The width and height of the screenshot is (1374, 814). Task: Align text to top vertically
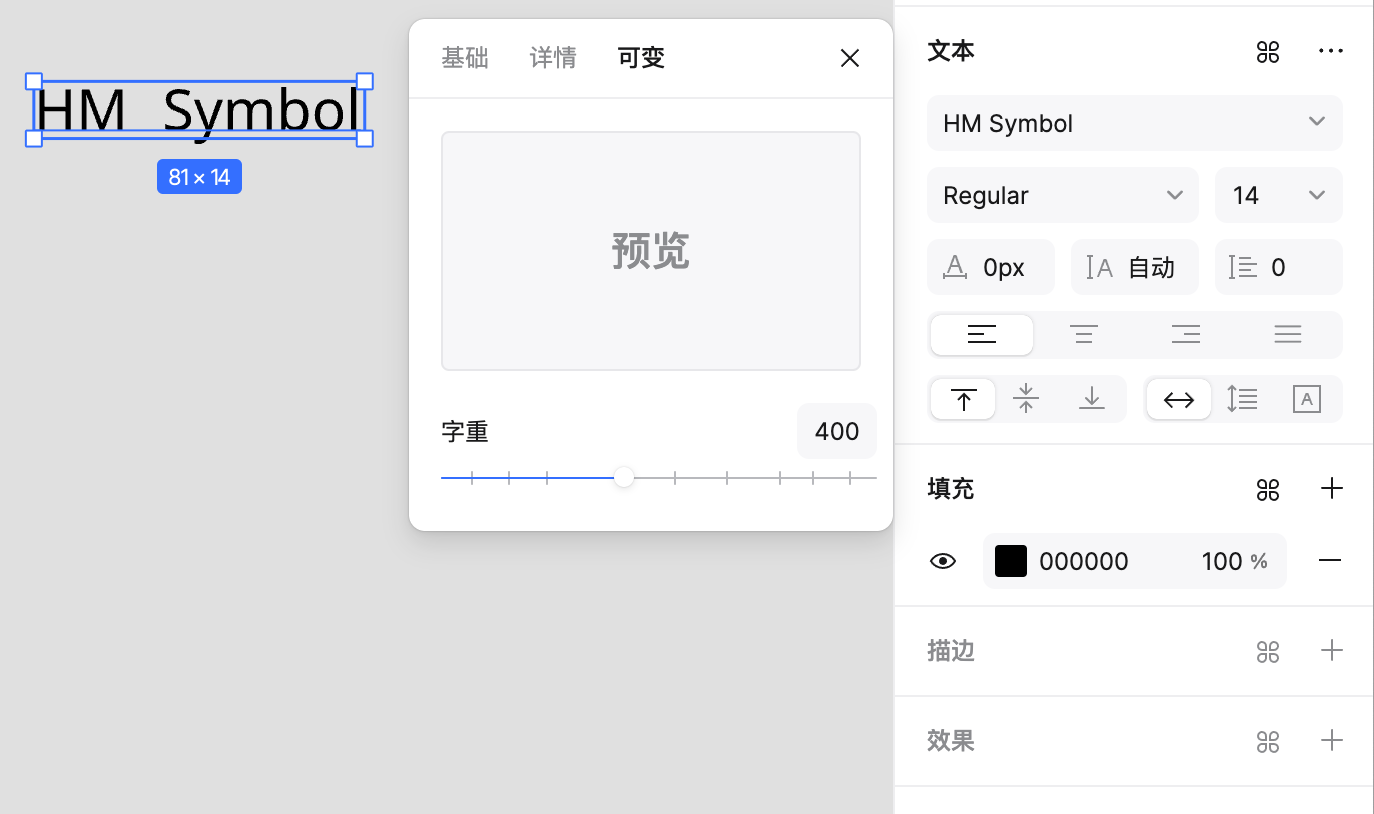[x=963, y=399]
